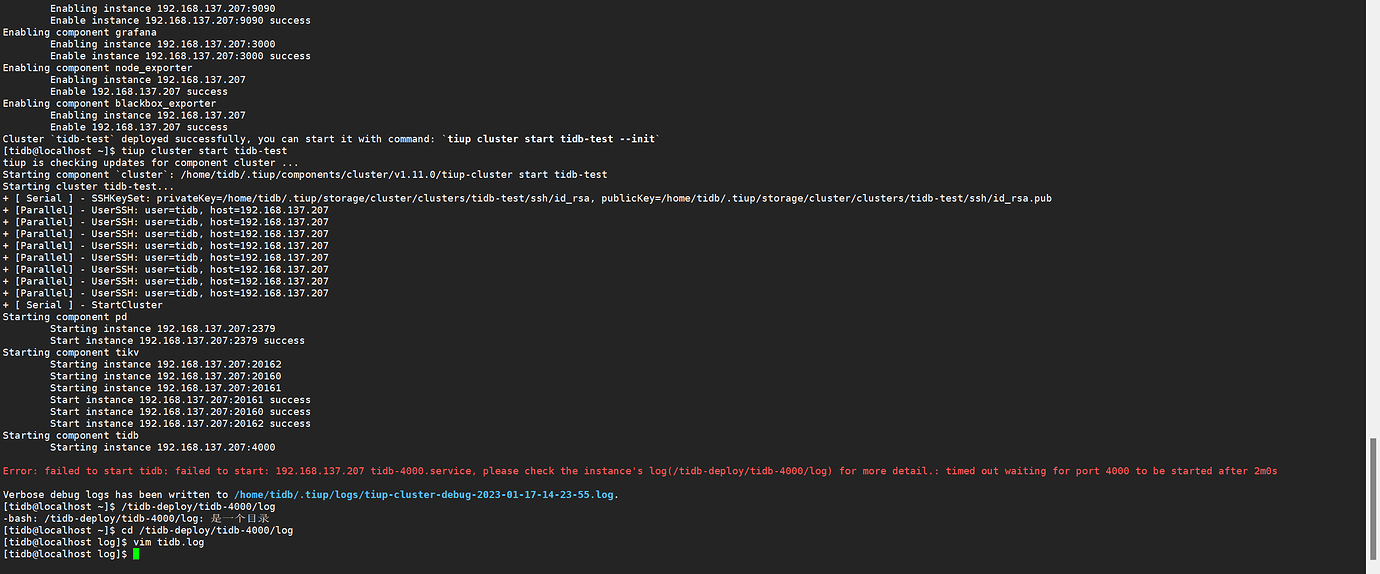Image resolution: width=1380 pixels, height=574 pixels.
Task: Click the empty scrollbar track above the thumb
Action: tap(1374, 218)
